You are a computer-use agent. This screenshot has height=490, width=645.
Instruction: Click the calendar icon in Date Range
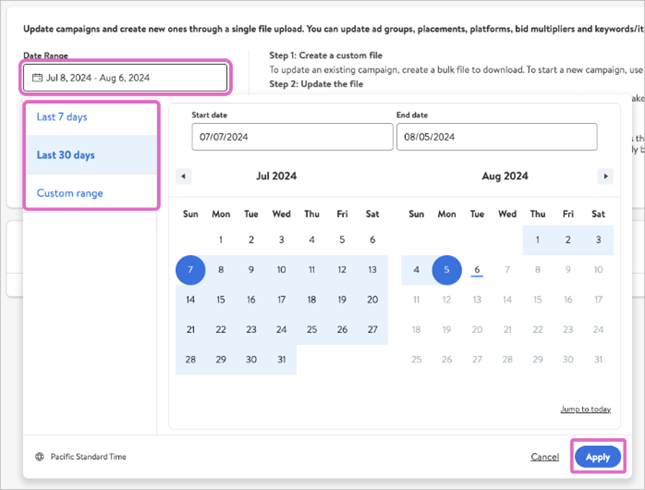(37, 77)
